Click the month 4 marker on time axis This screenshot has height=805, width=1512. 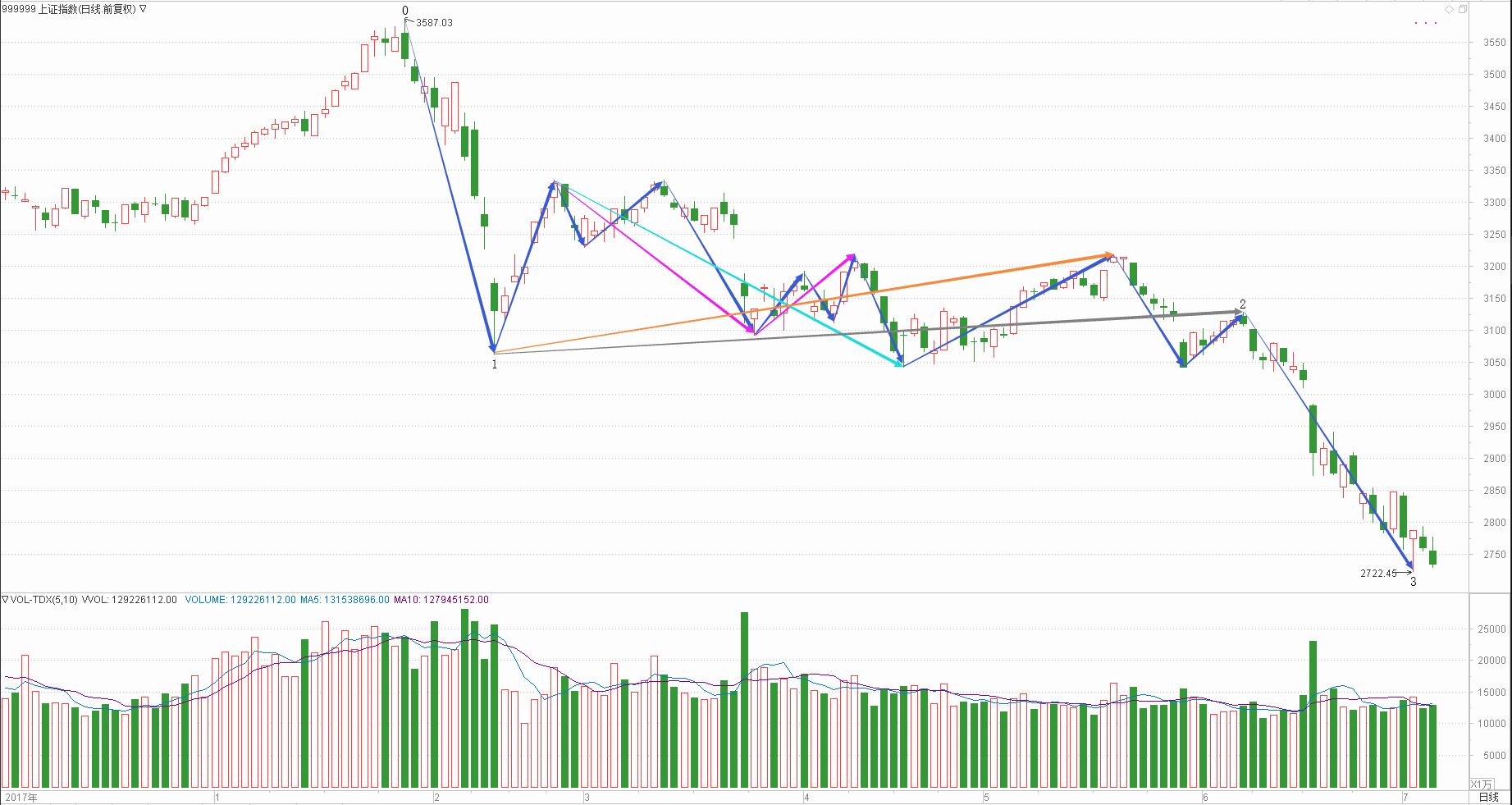click(x=806, y=798)
